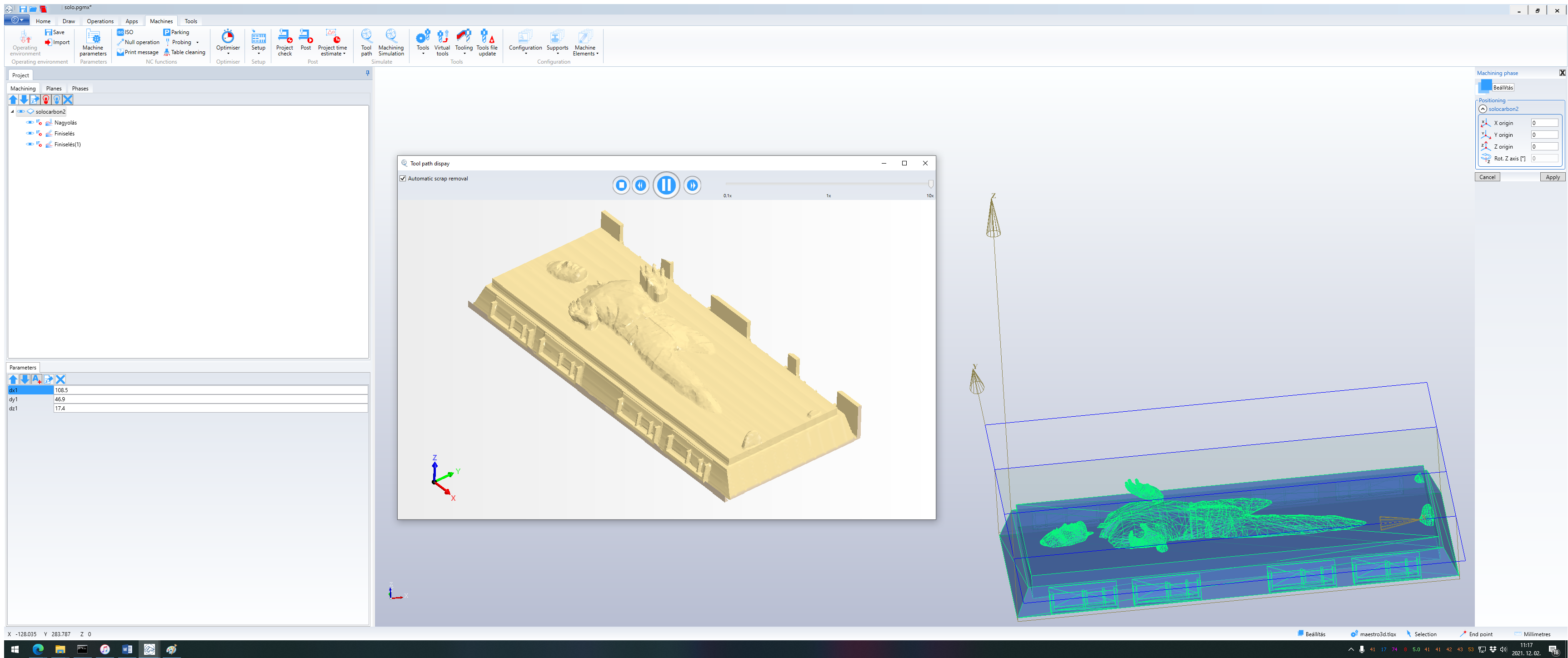
Task: Run Project check
Action: (284, 43)
